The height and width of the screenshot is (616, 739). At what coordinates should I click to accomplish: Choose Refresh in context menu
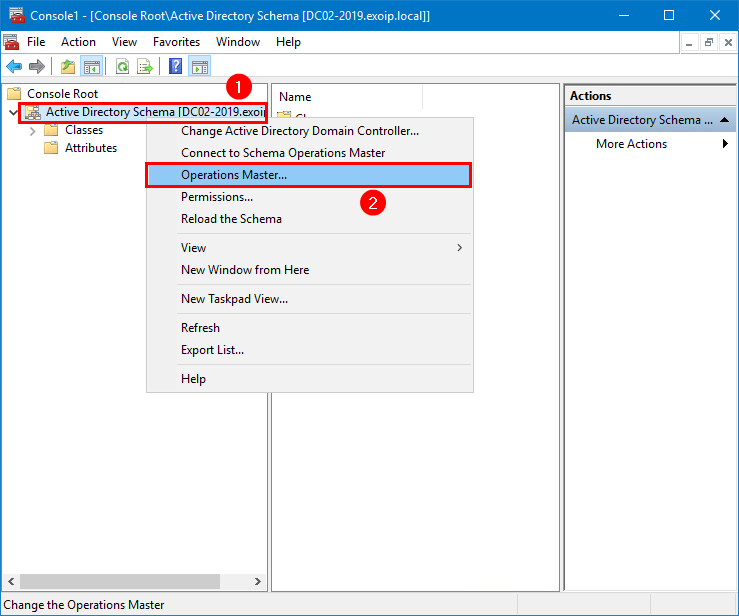309,328
